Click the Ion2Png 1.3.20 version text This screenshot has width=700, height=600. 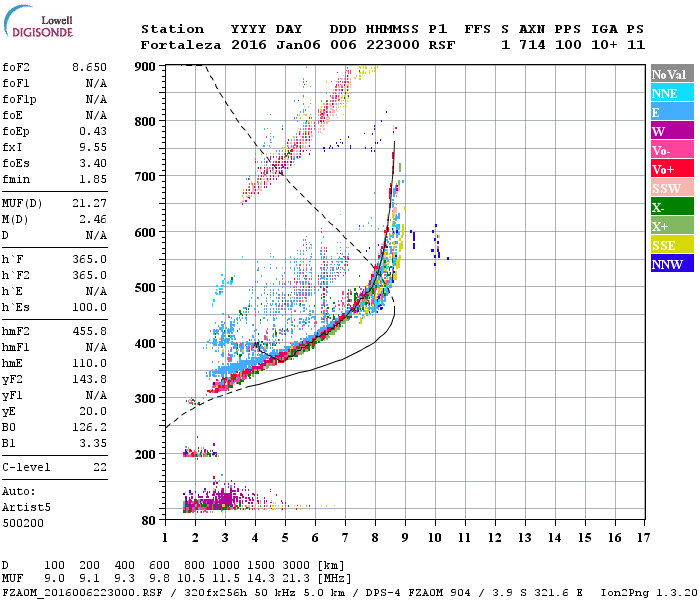coord(649,593)
